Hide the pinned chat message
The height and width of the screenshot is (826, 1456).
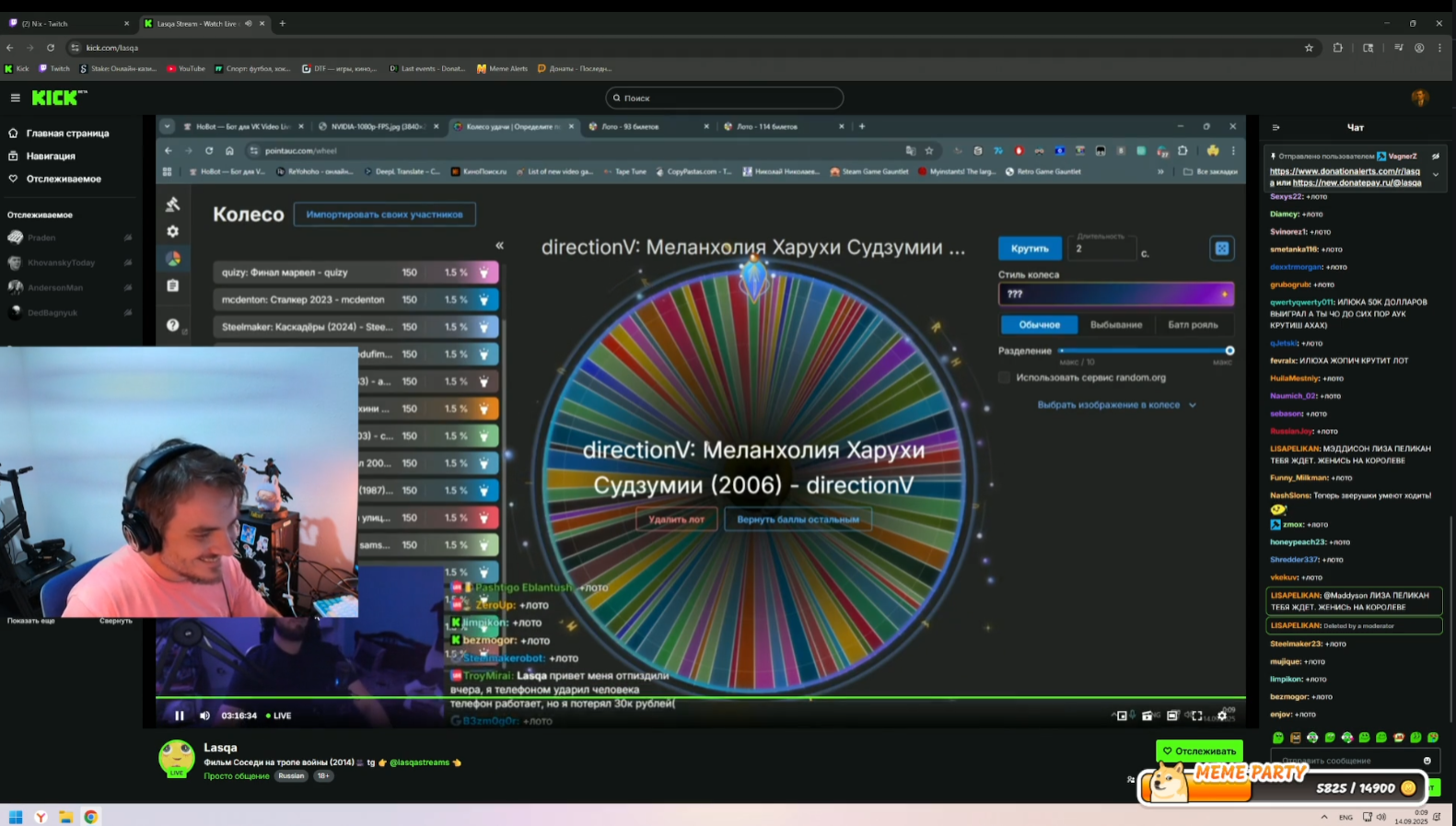(x=1435, y=157)
